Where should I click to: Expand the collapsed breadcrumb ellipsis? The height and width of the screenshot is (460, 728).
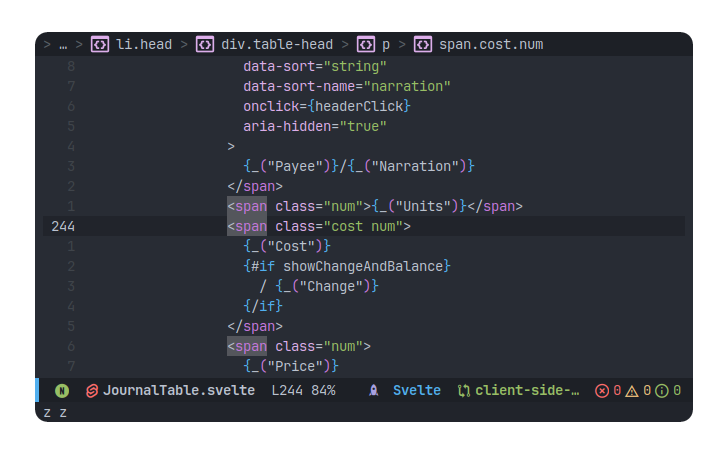tap(63, 44)
